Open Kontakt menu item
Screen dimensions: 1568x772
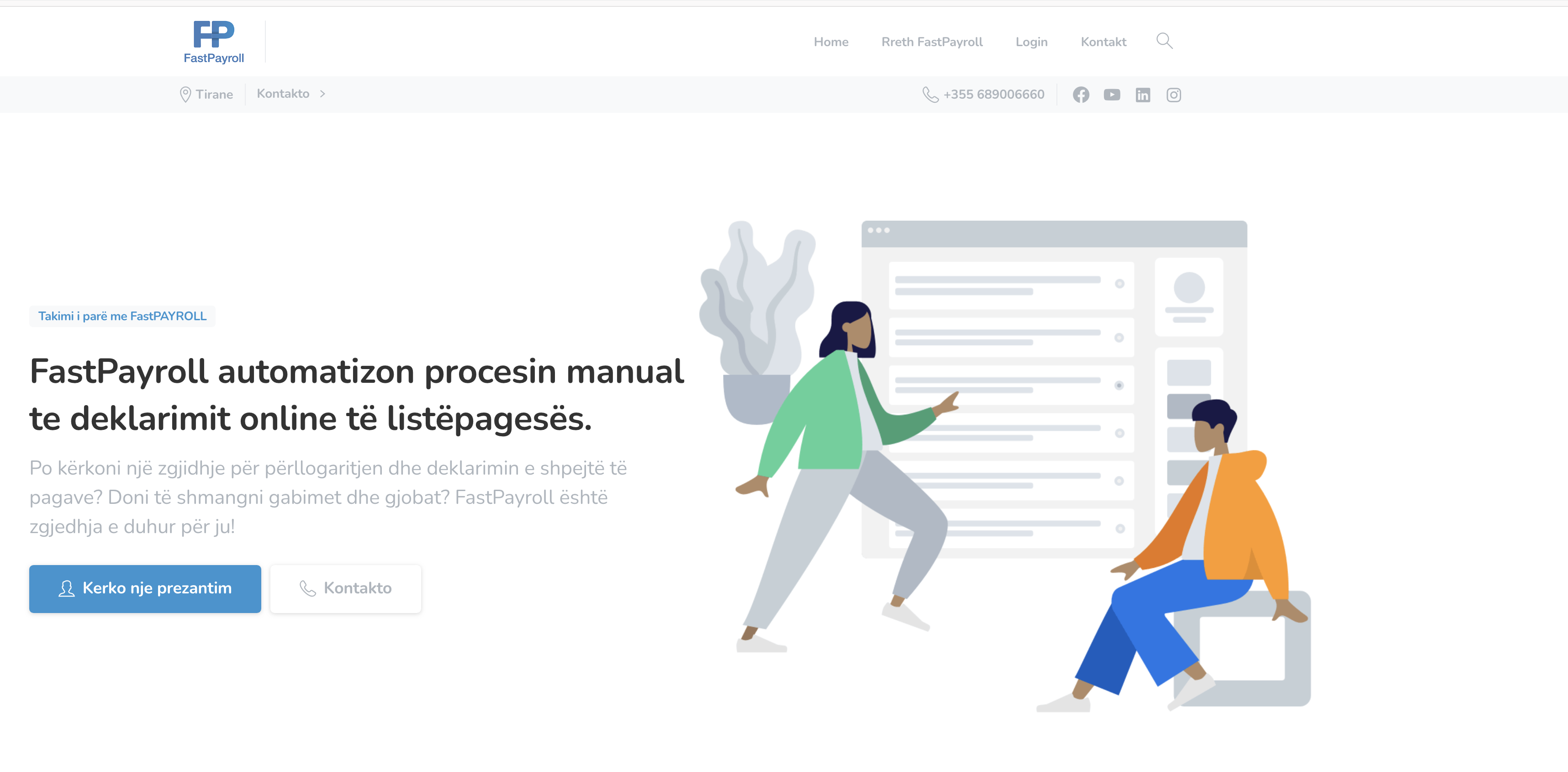click(1103, 42)
